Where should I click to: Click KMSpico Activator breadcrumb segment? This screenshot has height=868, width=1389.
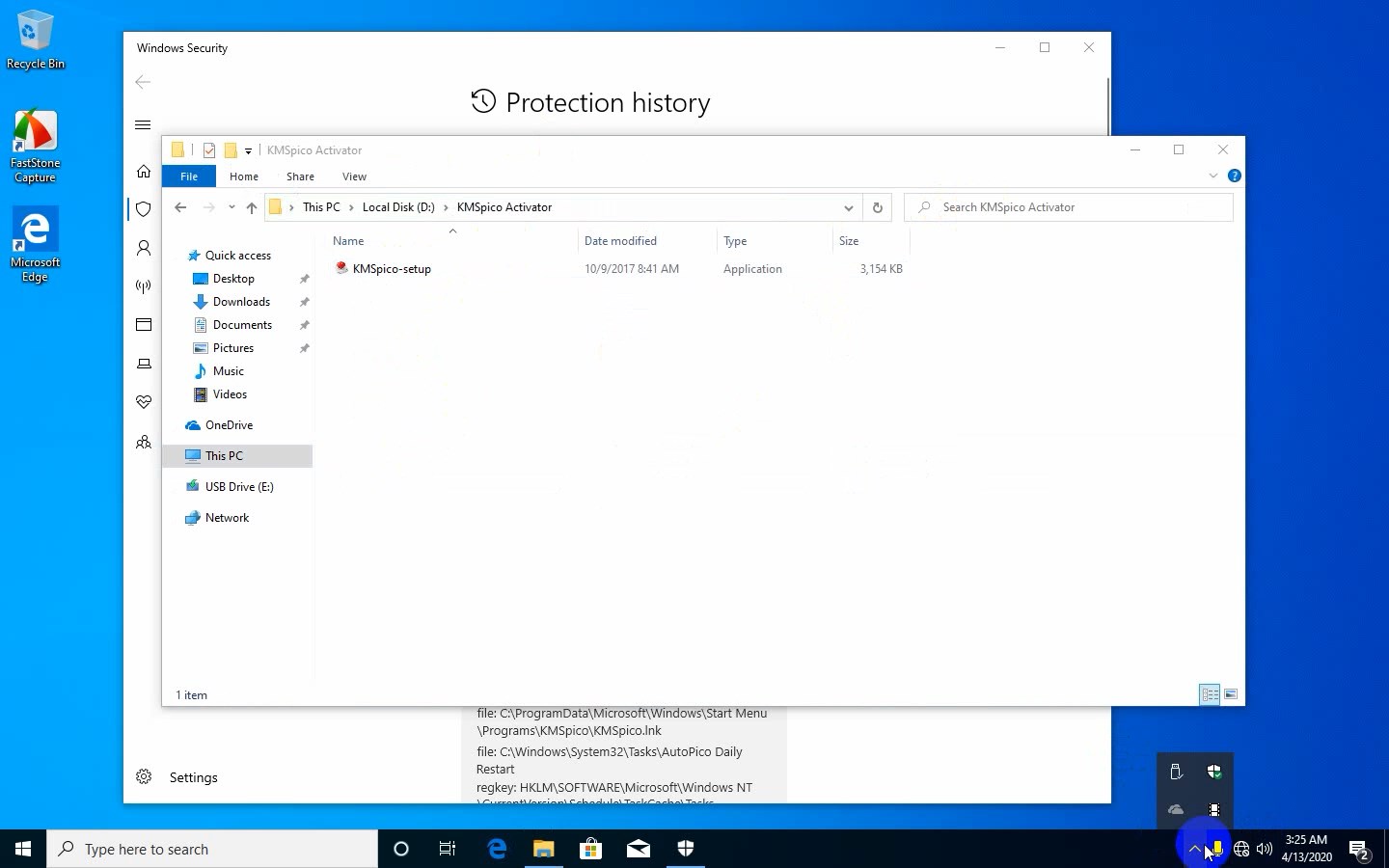coord(504,207)
